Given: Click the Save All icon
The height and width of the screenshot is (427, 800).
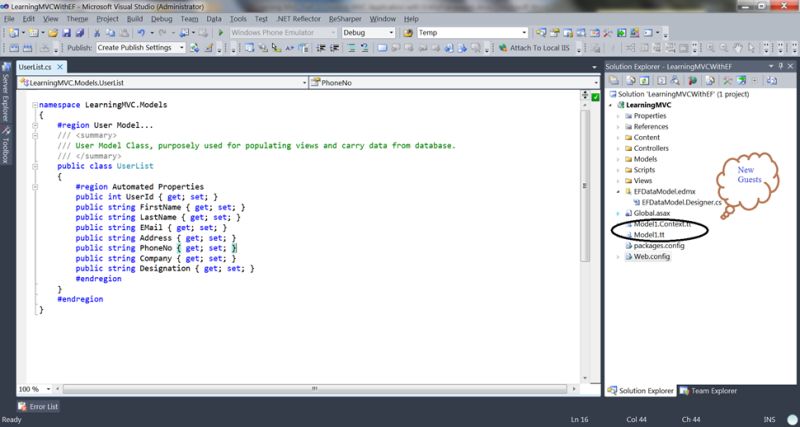Looking at the screenshot, I should click(x=80, y=33).
